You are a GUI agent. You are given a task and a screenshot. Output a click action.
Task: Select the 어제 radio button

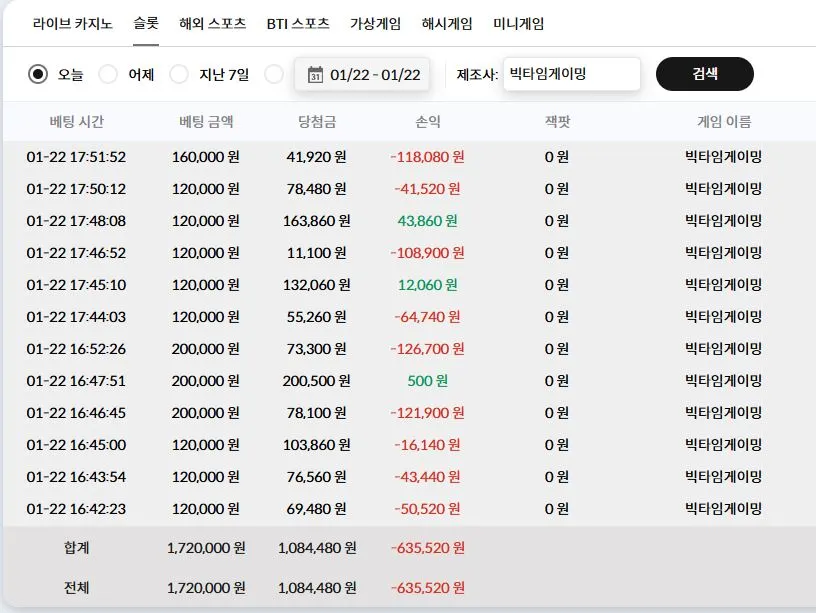108,74
